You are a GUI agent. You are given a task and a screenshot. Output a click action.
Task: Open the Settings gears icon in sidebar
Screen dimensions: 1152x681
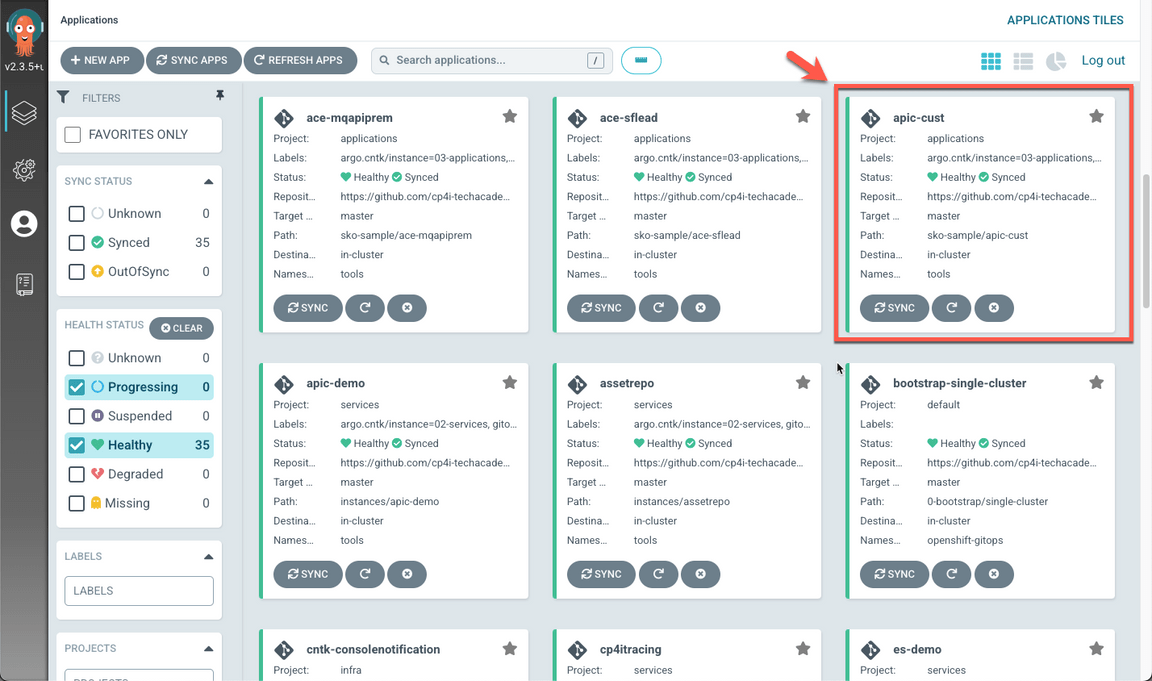[24, 169]
